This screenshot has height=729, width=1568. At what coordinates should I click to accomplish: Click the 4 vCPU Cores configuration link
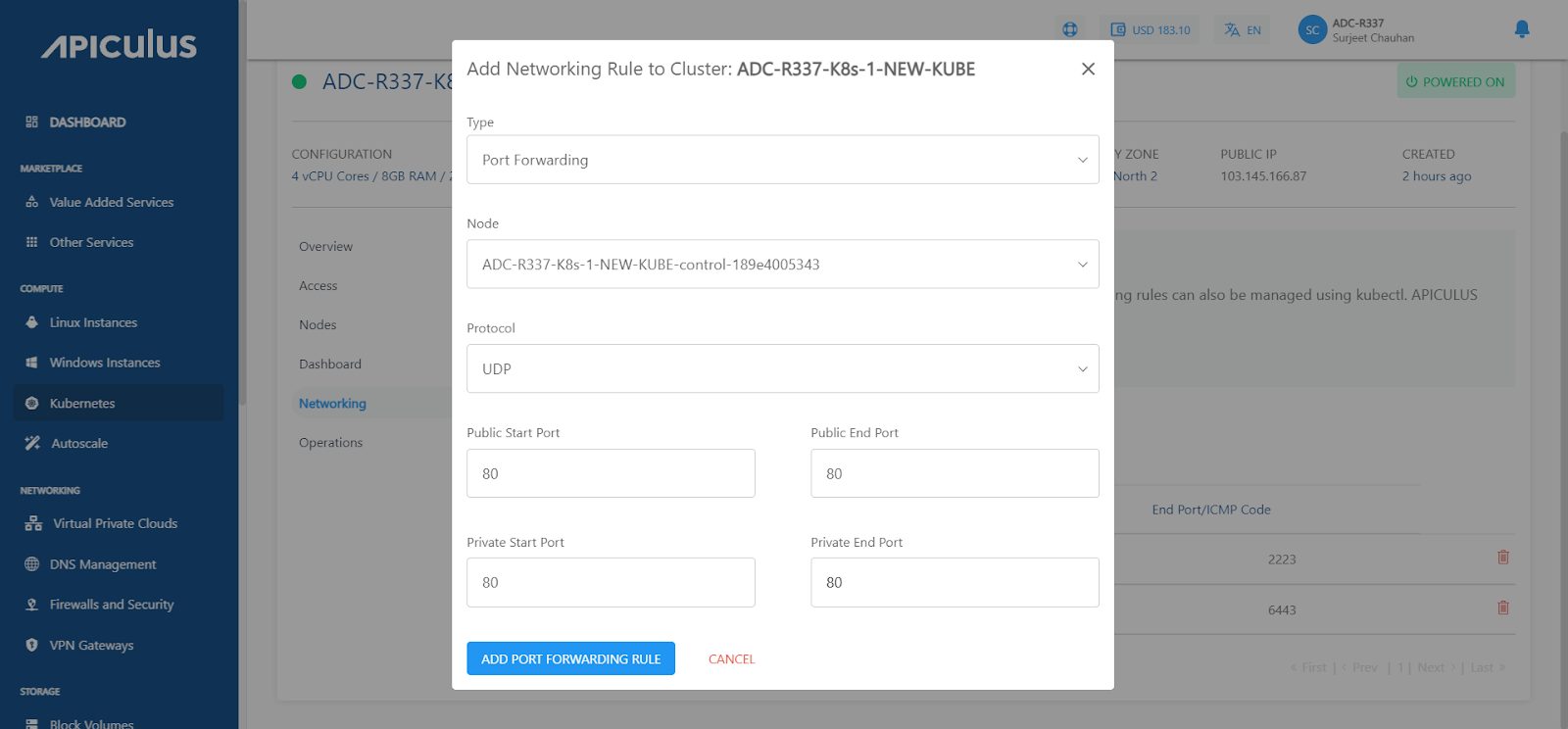pos(372,176)
